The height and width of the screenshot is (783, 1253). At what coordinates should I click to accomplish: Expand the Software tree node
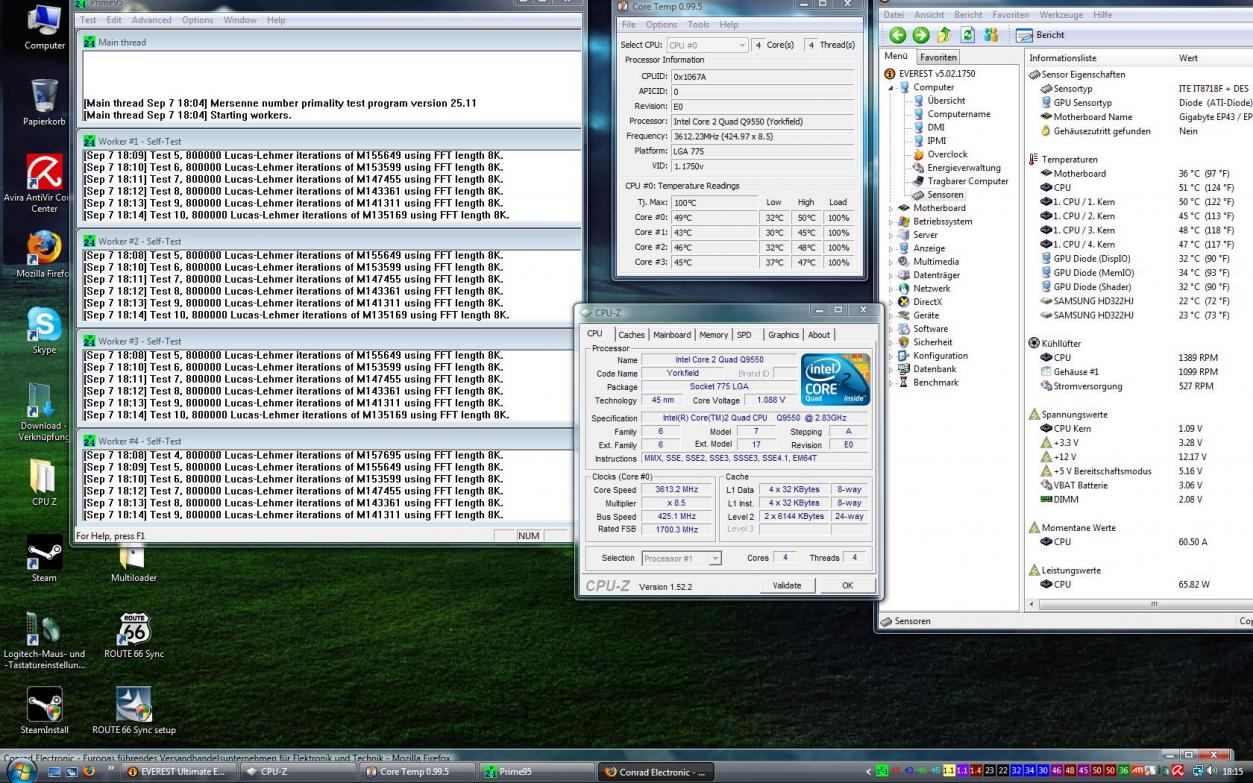coord(891,329)
